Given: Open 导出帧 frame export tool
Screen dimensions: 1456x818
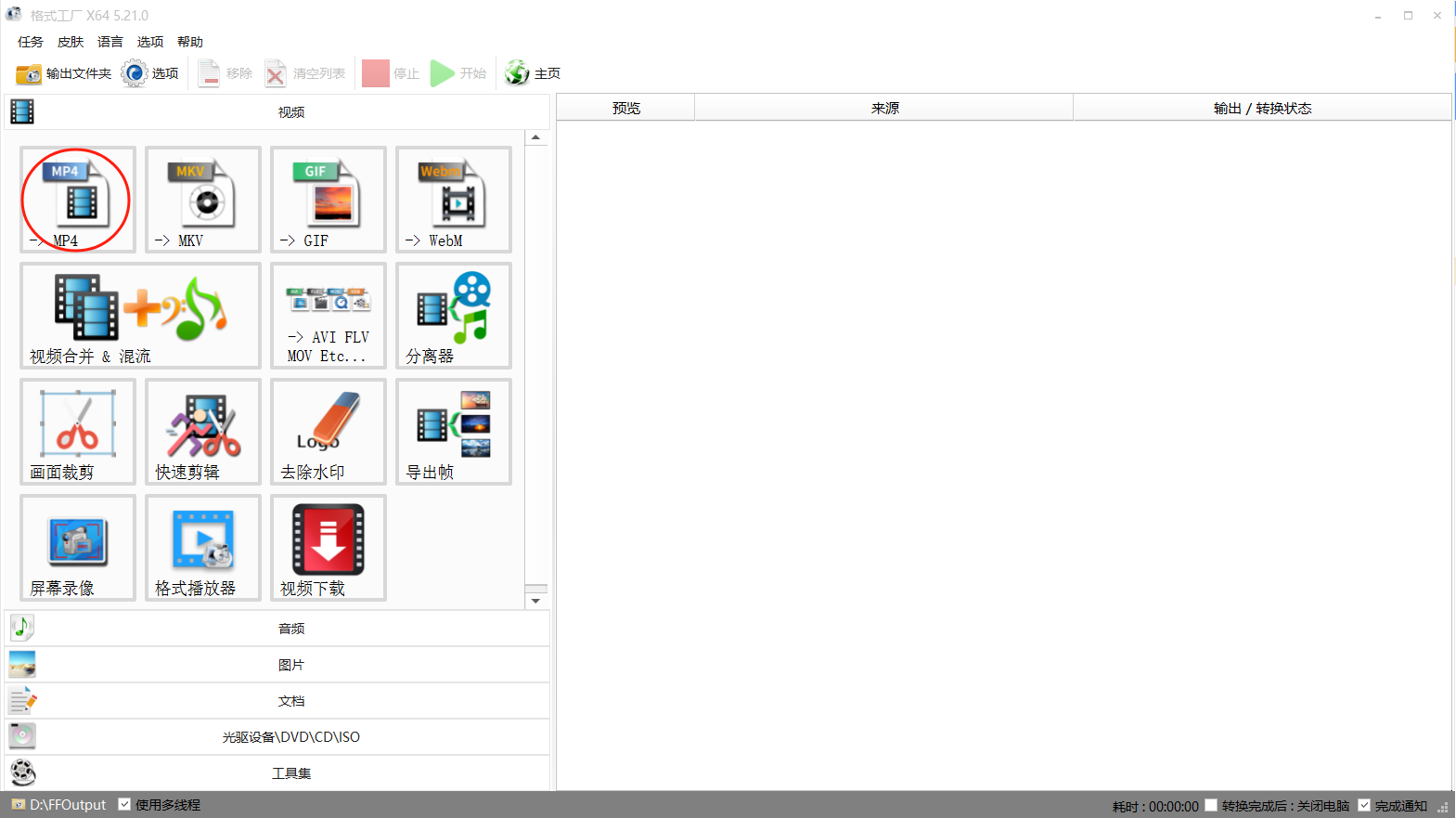Looking at the screenshot, I should point(454,432).
